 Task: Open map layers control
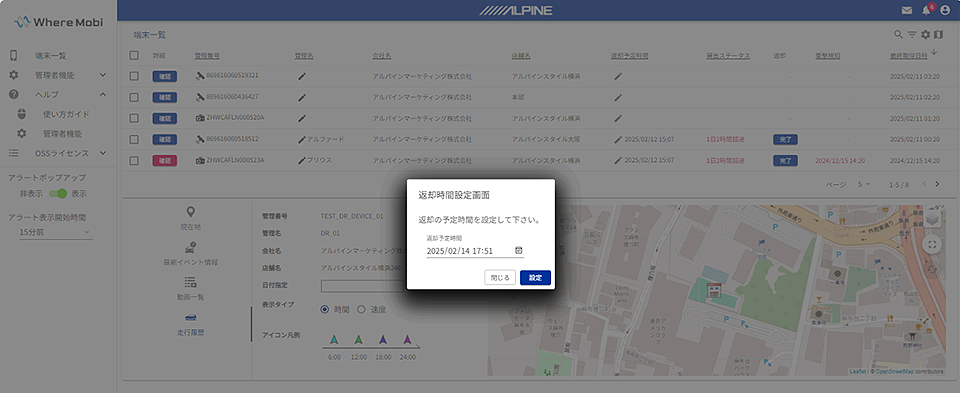tap(932, 220)
